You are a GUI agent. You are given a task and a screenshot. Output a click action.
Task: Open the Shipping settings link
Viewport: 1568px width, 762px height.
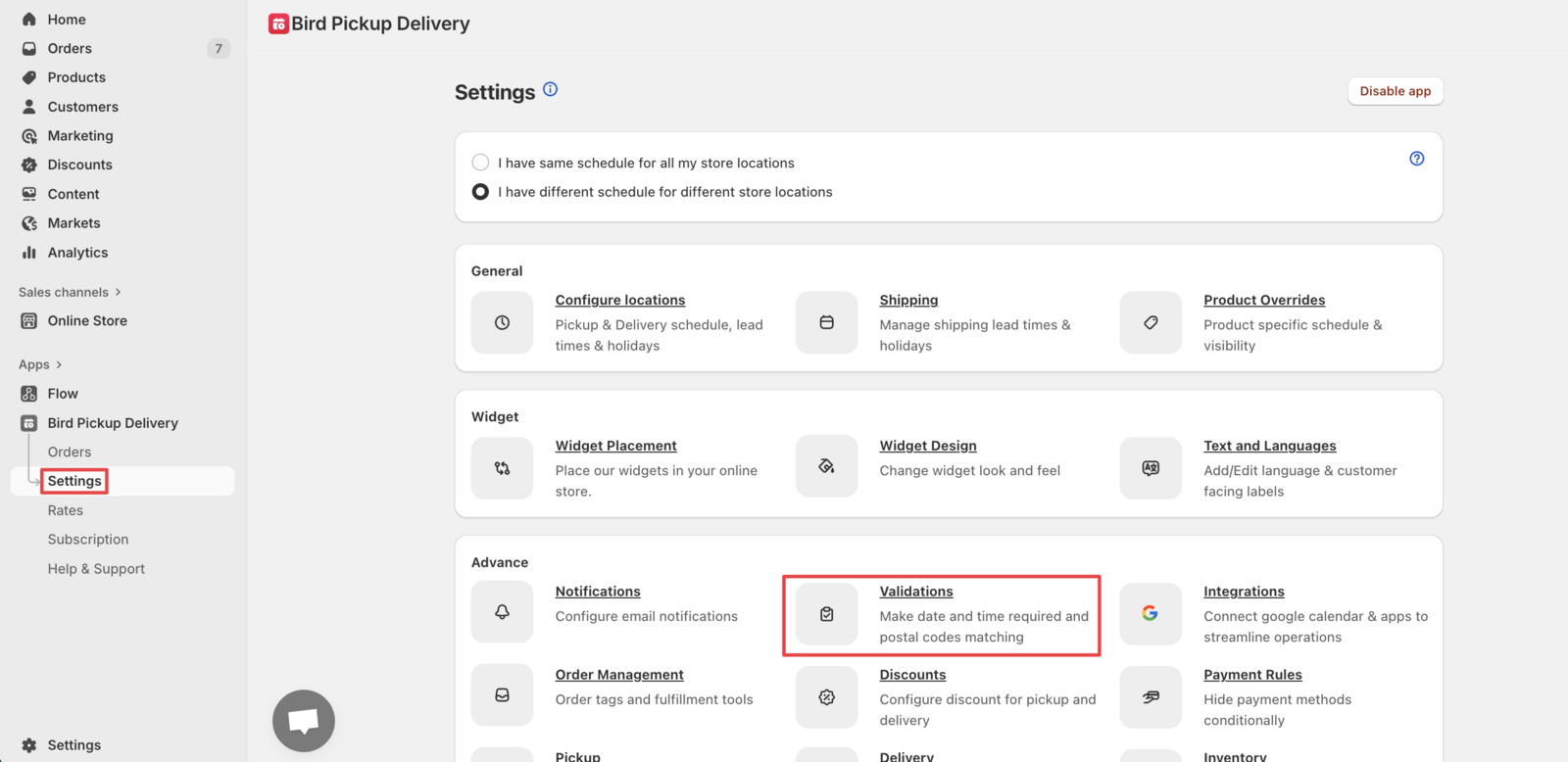click(x=908, y=300)
